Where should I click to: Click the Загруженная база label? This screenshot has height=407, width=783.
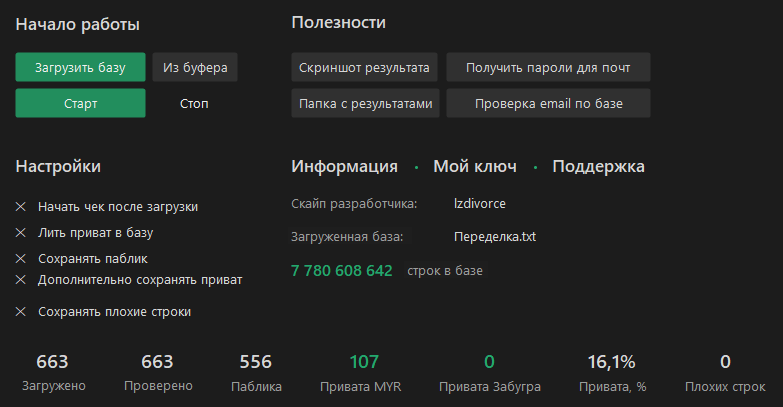[x=347, y=237]
